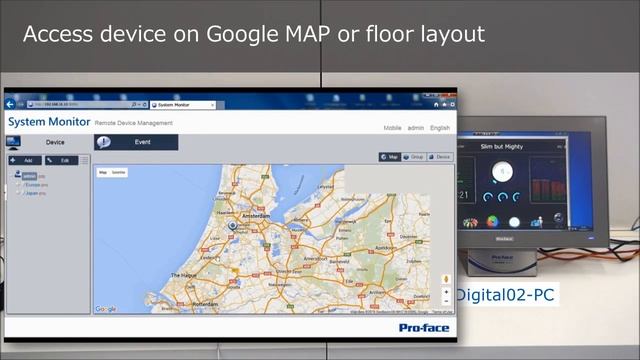Click the The Hague label on the map
The height and width of the screenshot is (360, 640).
pos(184,275)
